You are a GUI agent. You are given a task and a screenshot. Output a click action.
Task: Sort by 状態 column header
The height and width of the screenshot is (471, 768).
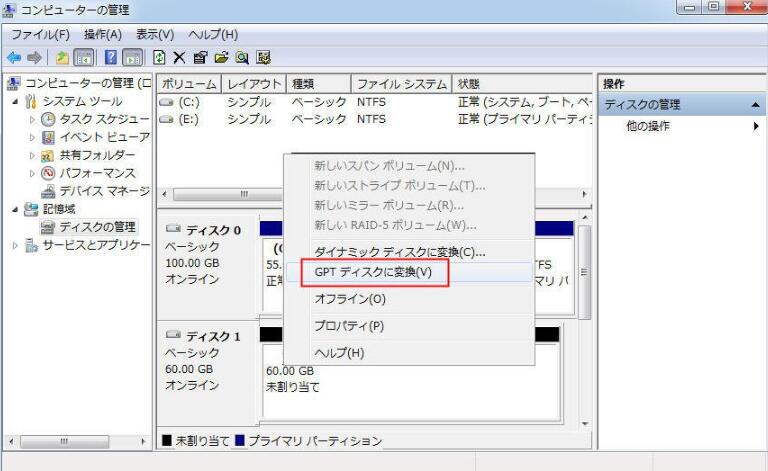522,84
